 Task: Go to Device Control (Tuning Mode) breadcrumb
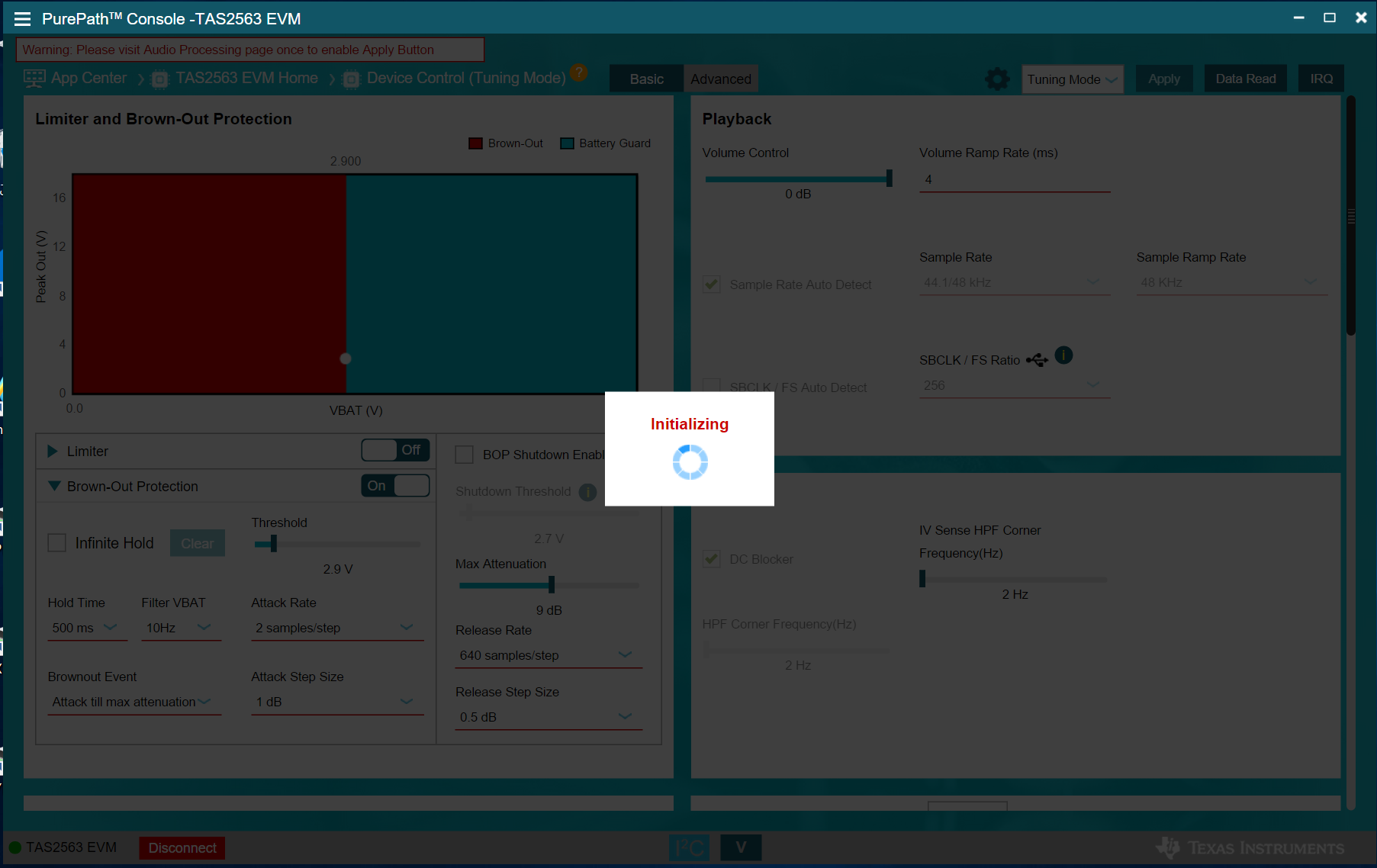pos(466,78)
